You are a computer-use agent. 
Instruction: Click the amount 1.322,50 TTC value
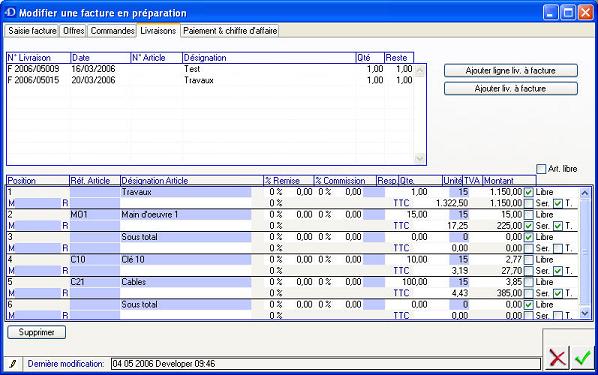(452, 203)
